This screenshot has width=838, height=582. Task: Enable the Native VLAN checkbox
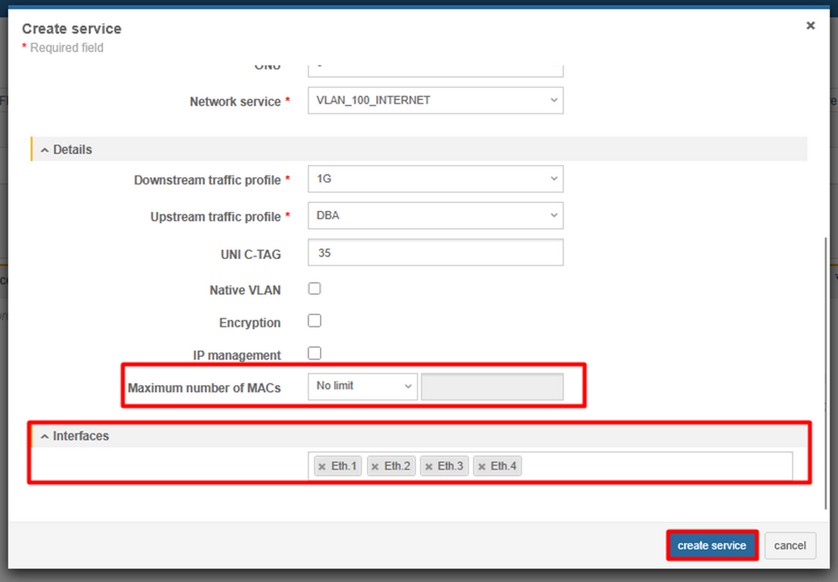coord(314,289)
